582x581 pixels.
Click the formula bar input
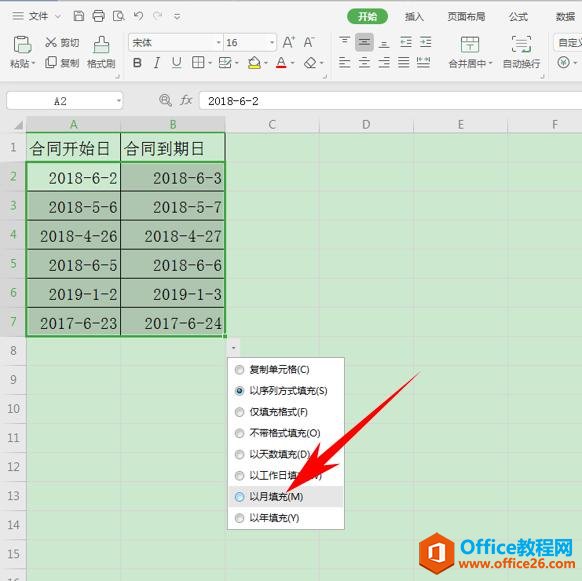390,101
